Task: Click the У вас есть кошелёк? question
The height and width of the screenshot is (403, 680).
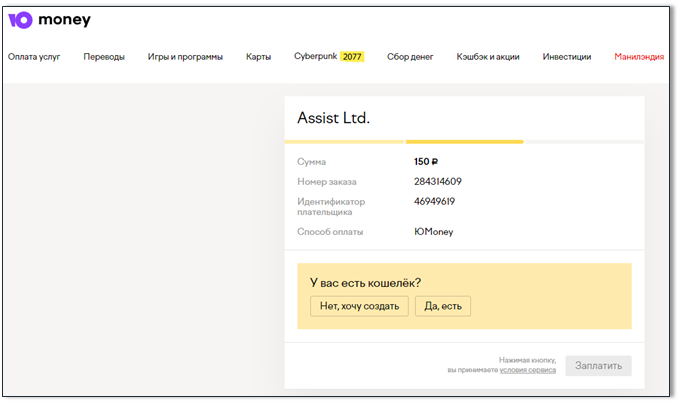Action: coord(365,283)
